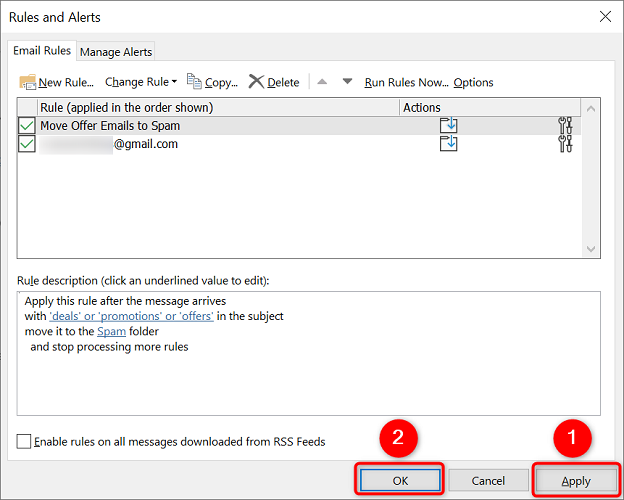The width and height of the screenshot is (624, 500).
Task: Click the Apply button
Action: 576,481
